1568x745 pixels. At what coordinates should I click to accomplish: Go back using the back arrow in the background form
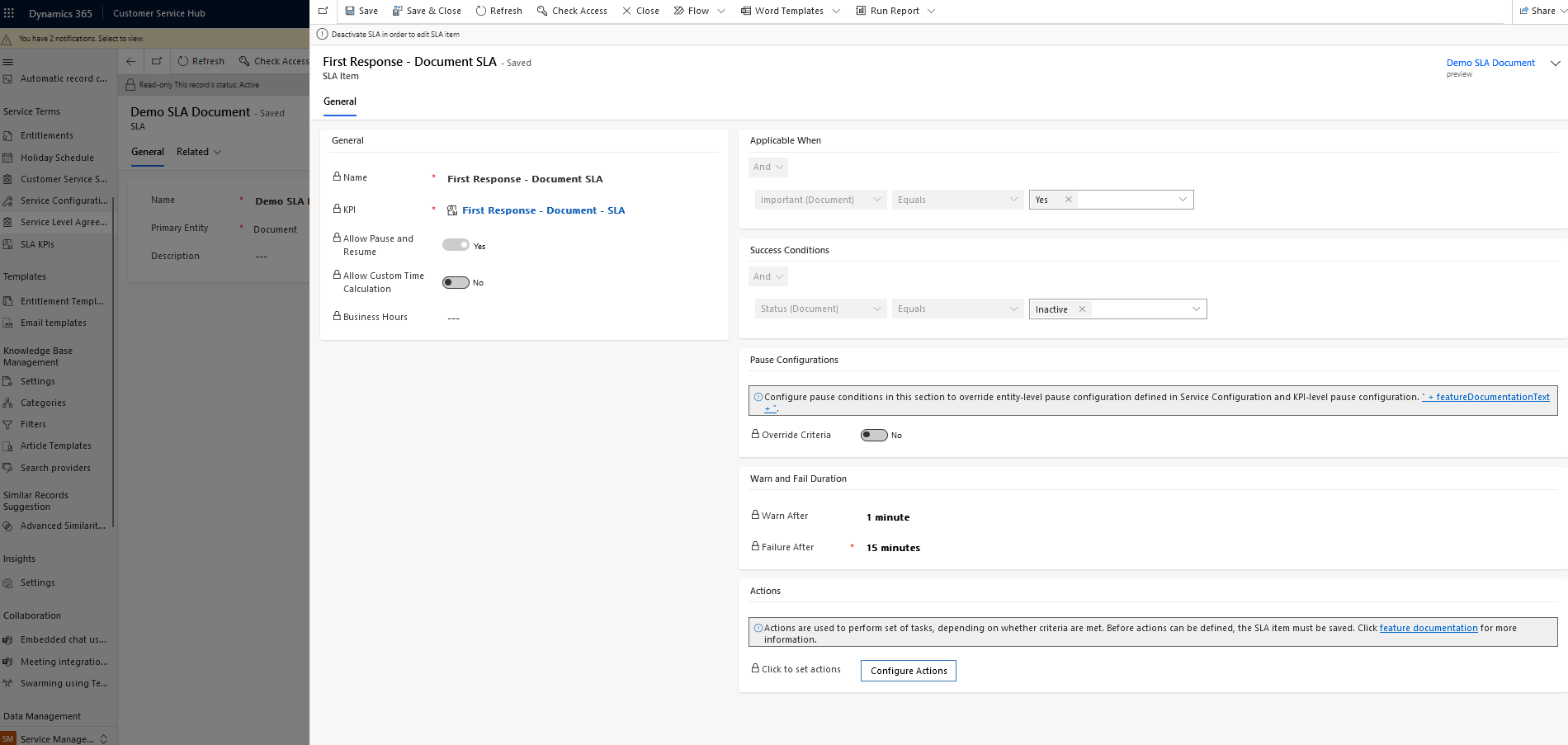coord(130,61)
